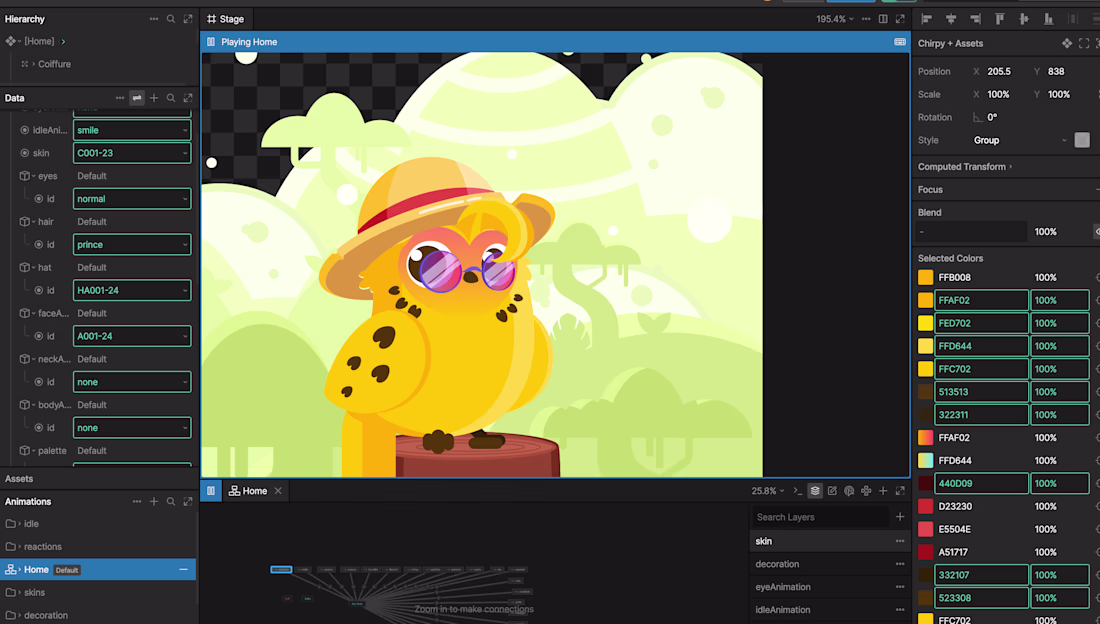Add a new item in Data panel
This screenshot has width=1100, height=624.
coord(154,98)
